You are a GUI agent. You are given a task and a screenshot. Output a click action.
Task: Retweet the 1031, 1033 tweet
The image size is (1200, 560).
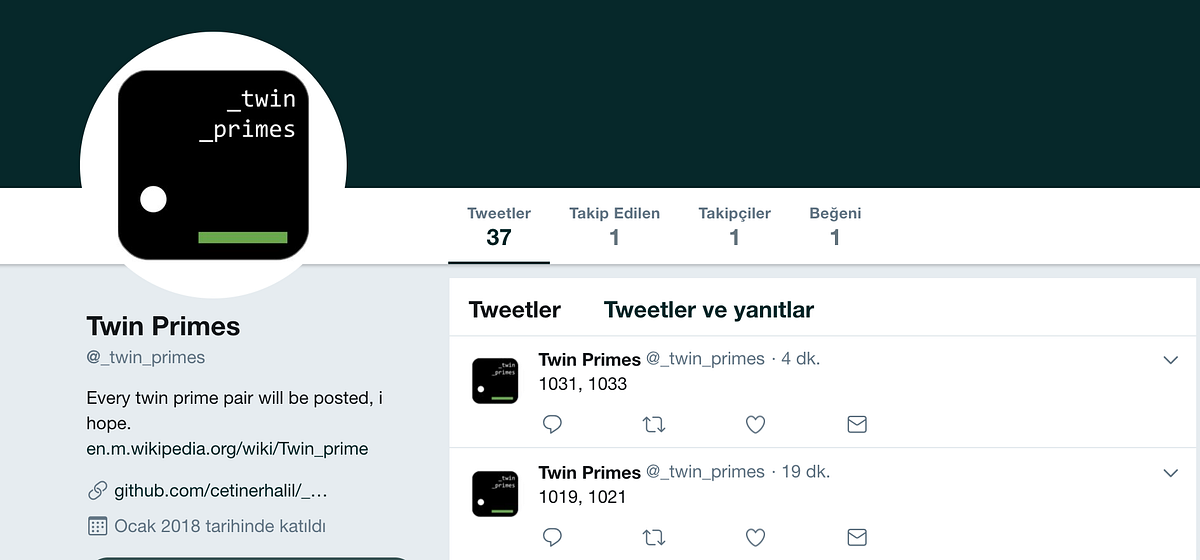(x=654, y=424)
